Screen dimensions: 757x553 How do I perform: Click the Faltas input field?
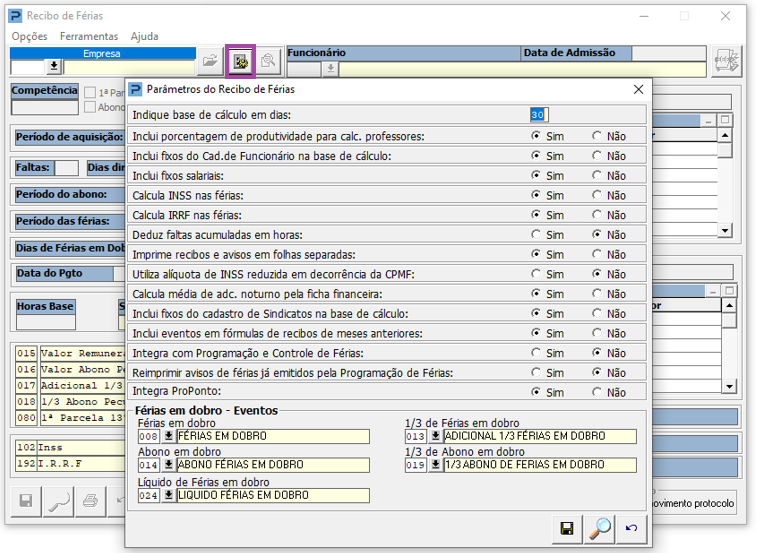coord(67,168)
